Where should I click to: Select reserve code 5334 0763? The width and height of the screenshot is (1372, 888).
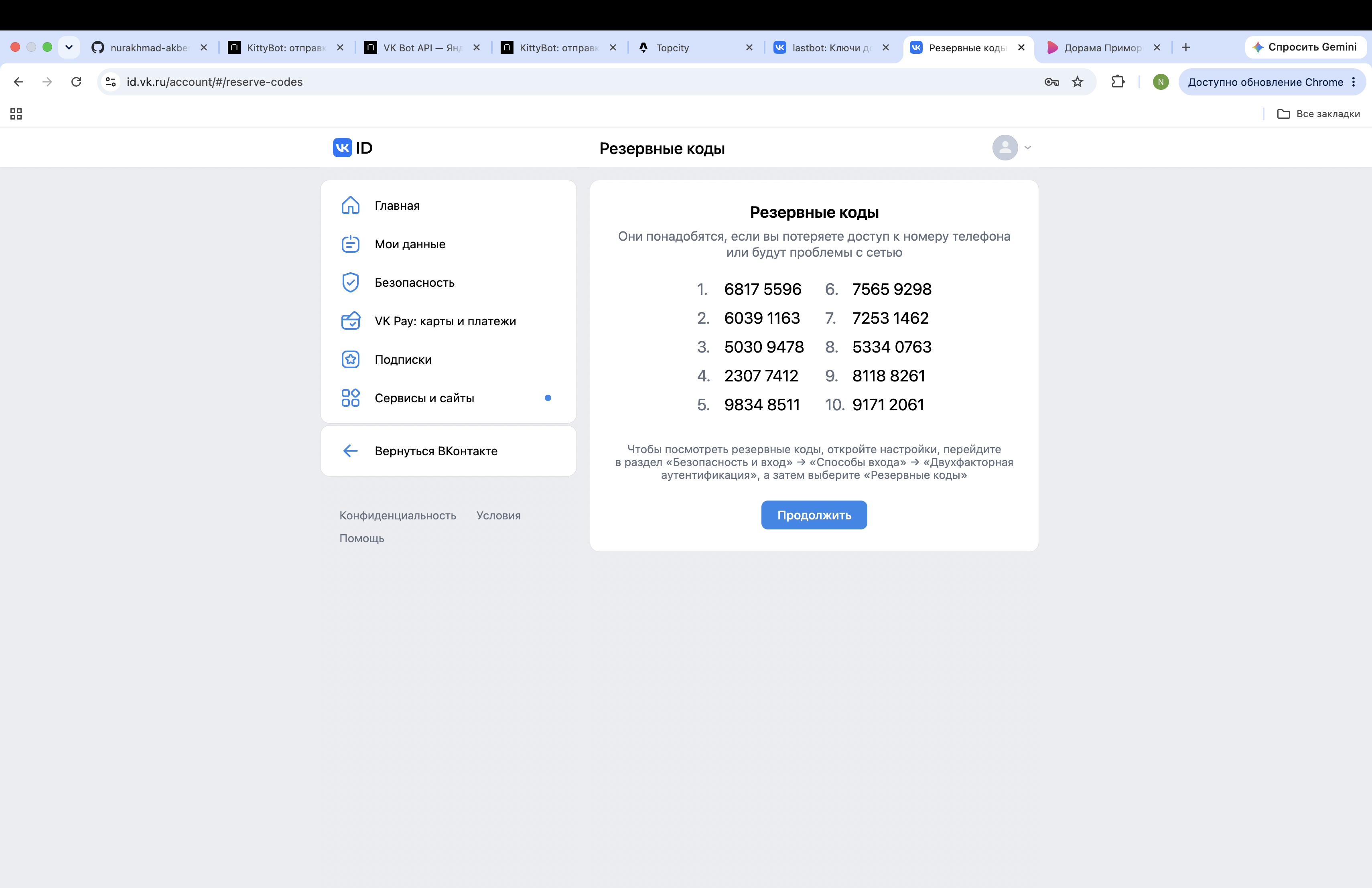pyautogui.click(x=892, y=347)
